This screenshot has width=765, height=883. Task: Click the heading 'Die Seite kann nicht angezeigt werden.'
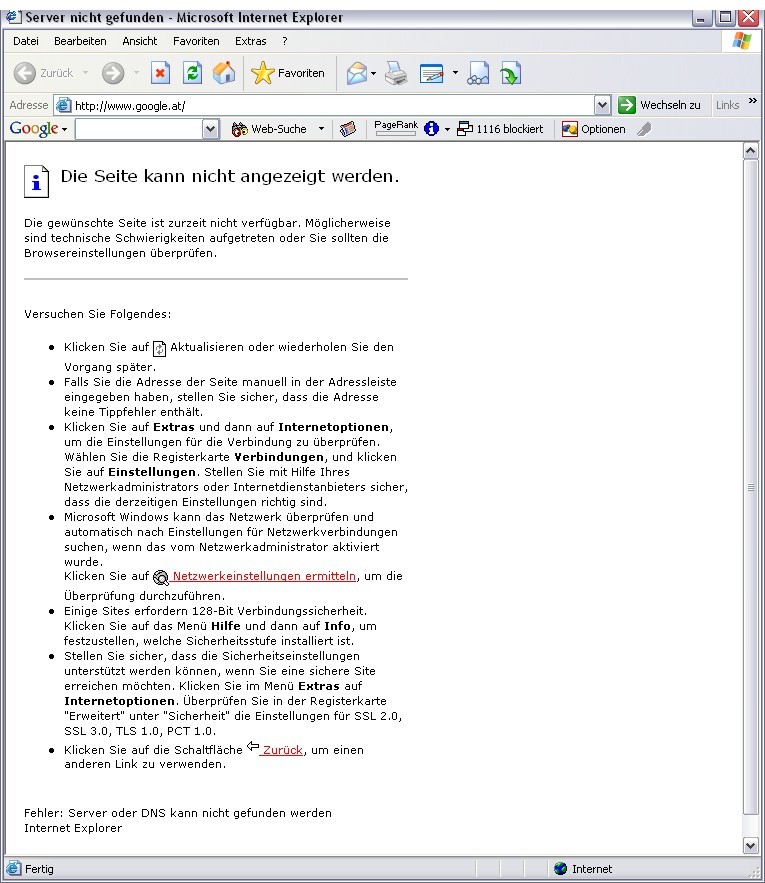click(230, 176)
